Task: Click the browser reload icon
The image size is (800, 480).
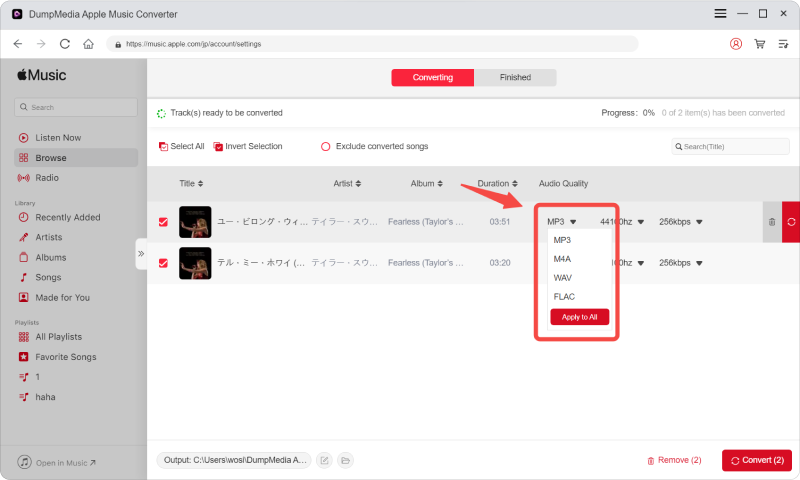Action: [65, 44]
